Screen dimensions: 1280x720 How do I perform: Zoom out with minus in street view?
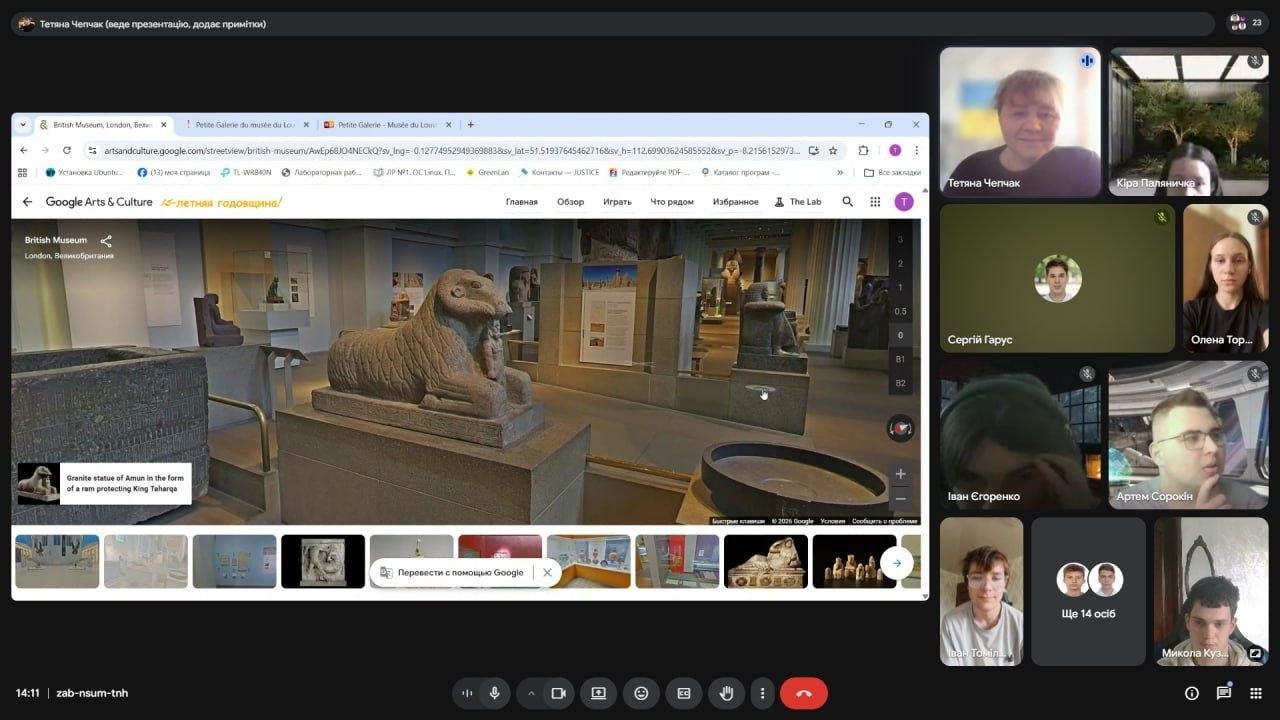tap(900, 498)
